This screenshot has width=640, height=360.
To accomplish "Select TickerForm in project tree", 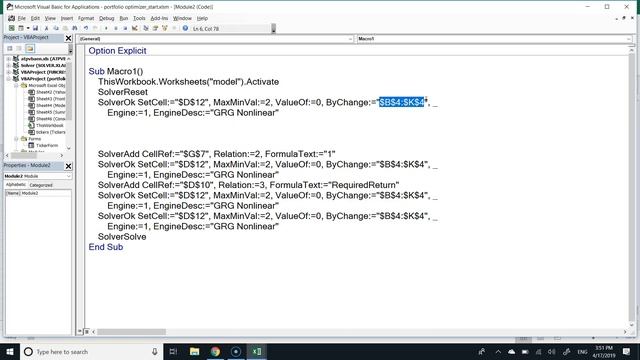I will pyautogui.click(x=43, y=145).
